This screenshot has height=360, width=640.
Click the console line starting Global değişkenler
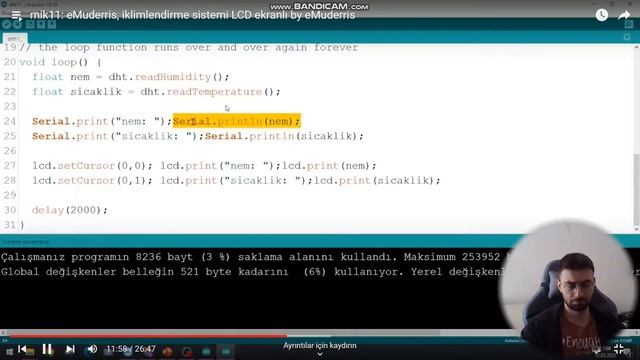click(253, 272)
